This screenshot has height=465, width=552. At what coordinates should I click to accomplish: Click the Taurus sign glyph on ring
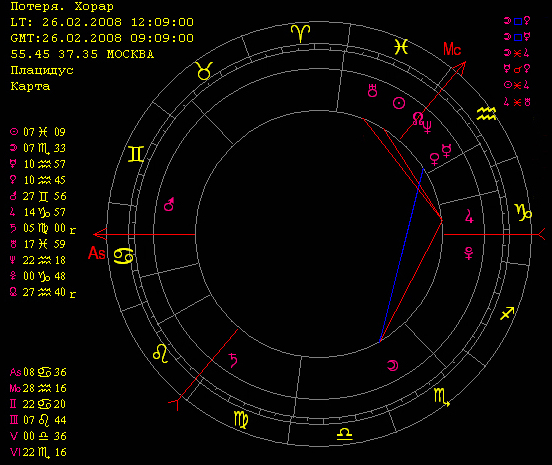point(205,71)
